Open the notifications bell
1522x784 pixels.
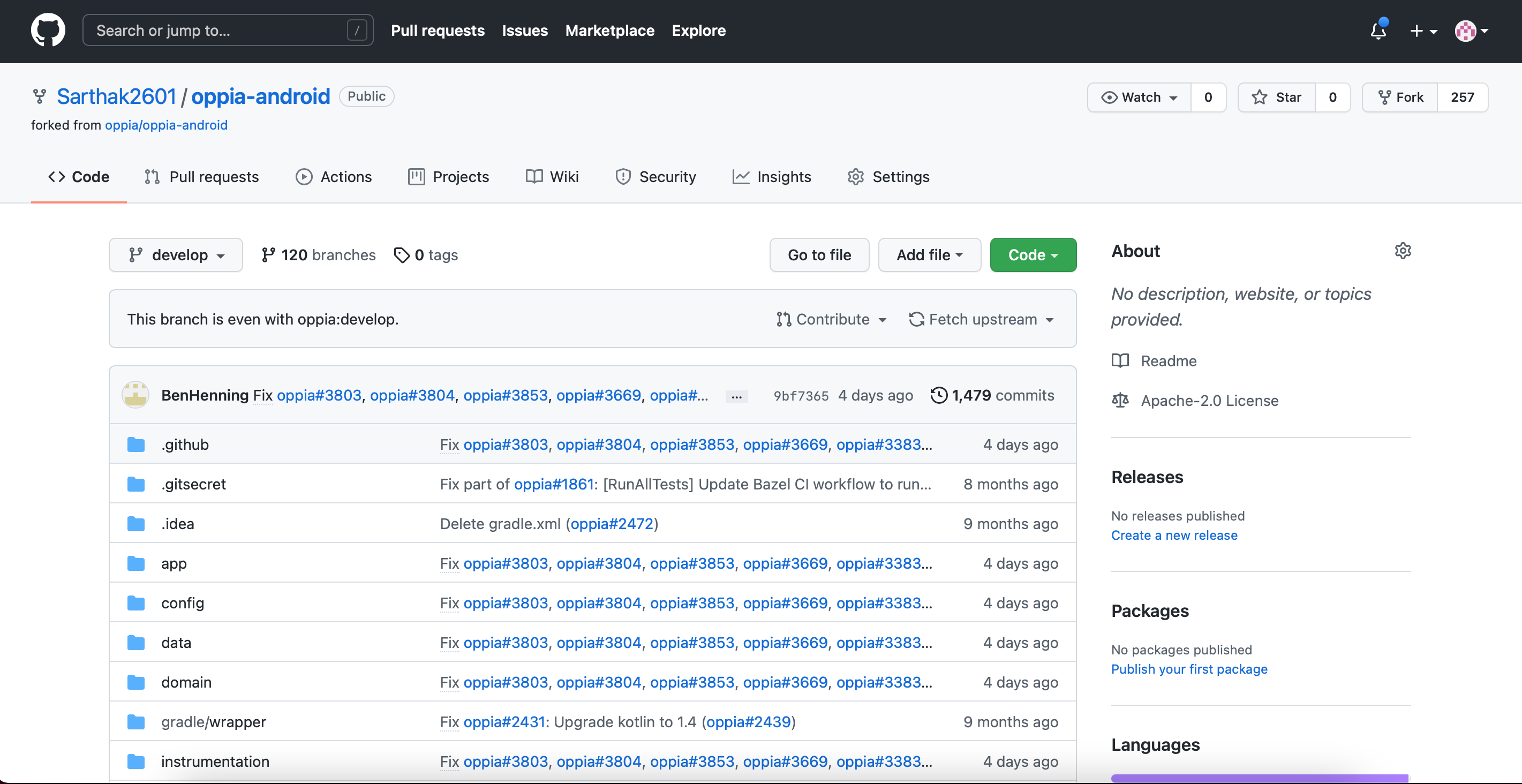(x=1378, y=30)
